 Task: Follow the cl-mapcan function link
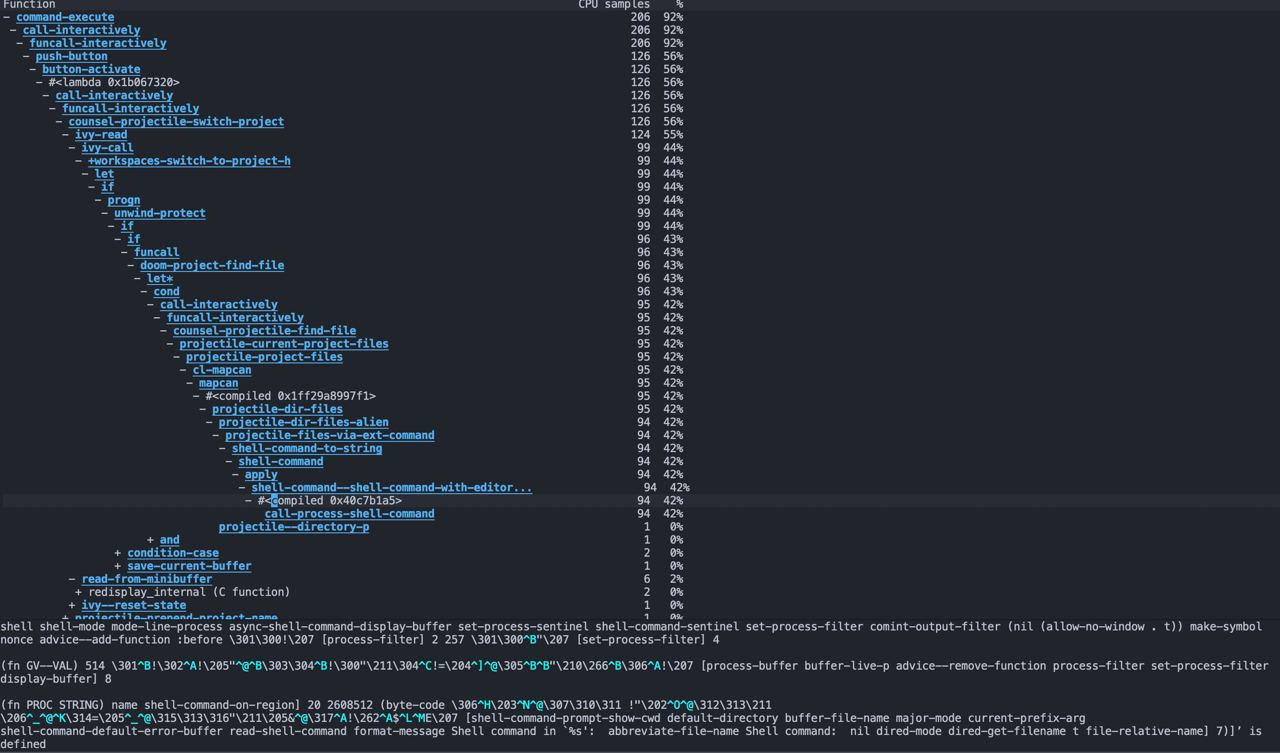click(x=222, y=369)
